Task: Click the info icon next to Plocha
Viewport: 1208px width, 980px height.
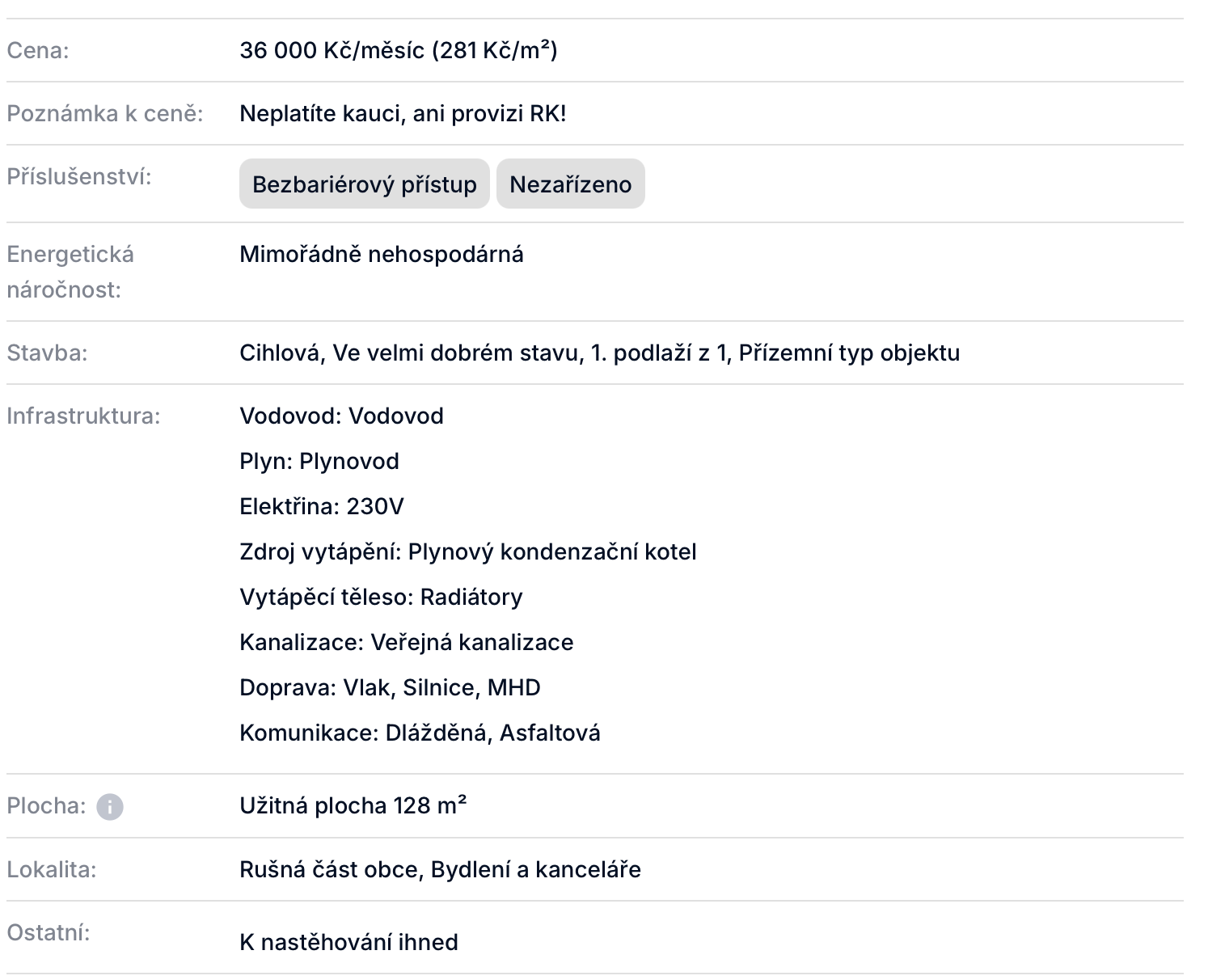Action: pos(110,807)
